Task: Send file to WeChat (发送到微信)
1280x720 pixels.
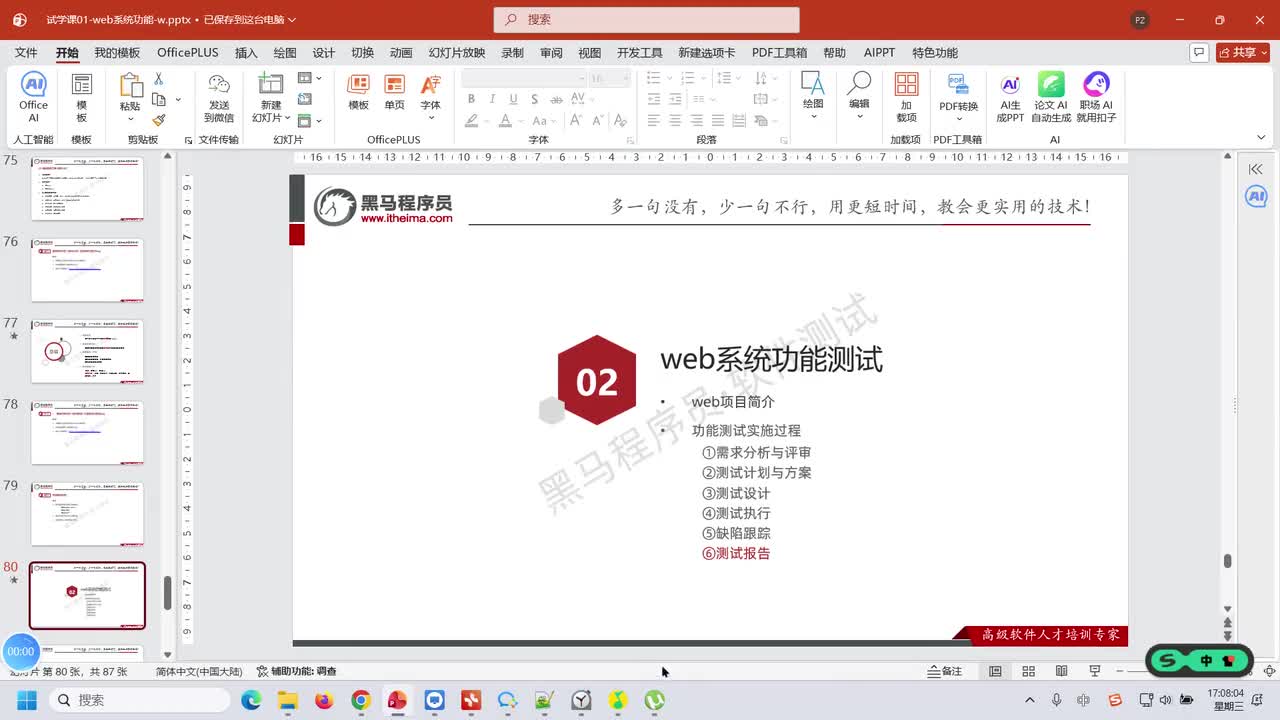Action: [x=219, y=97]
